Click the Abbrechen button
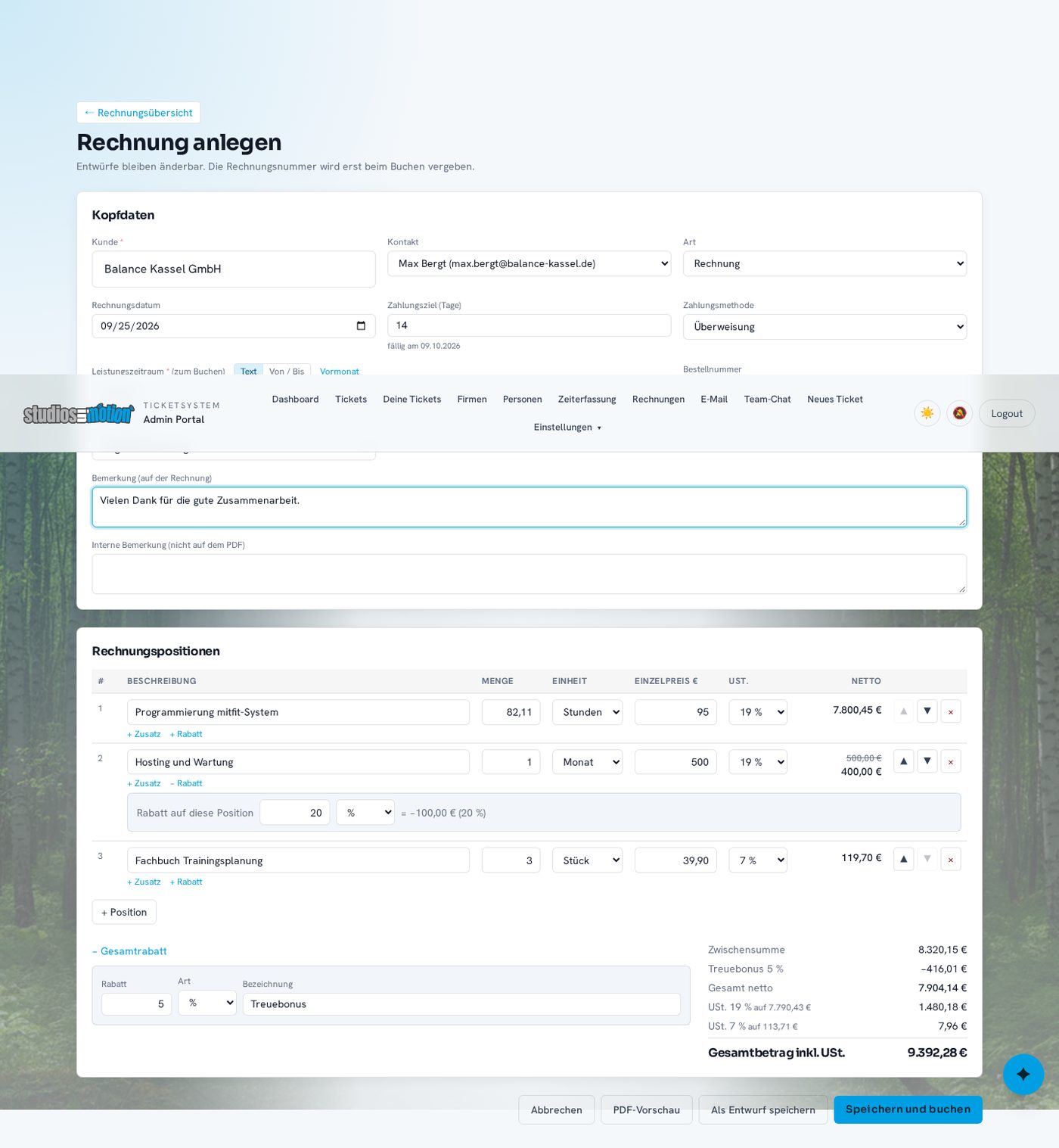This screenshot has width=1059, height=1148. click(556, 1109)
